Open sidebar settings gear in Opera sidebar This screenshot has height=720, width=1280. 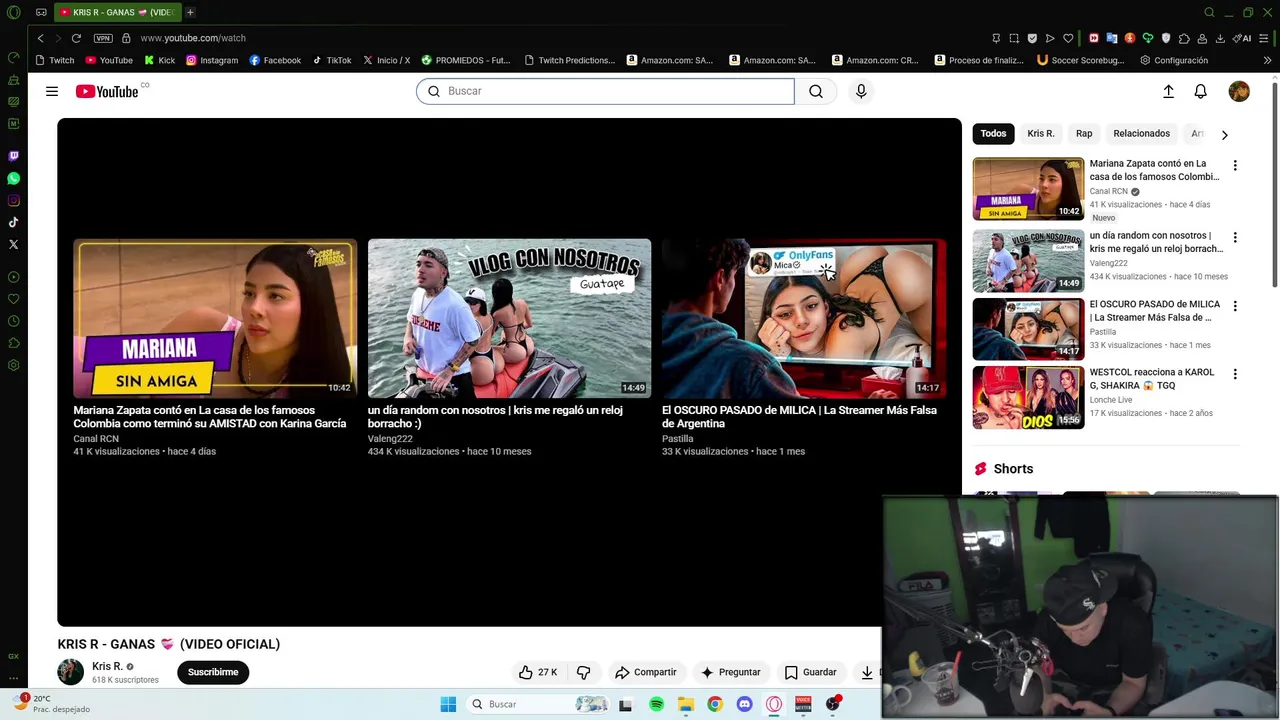(x=13, y=365)
